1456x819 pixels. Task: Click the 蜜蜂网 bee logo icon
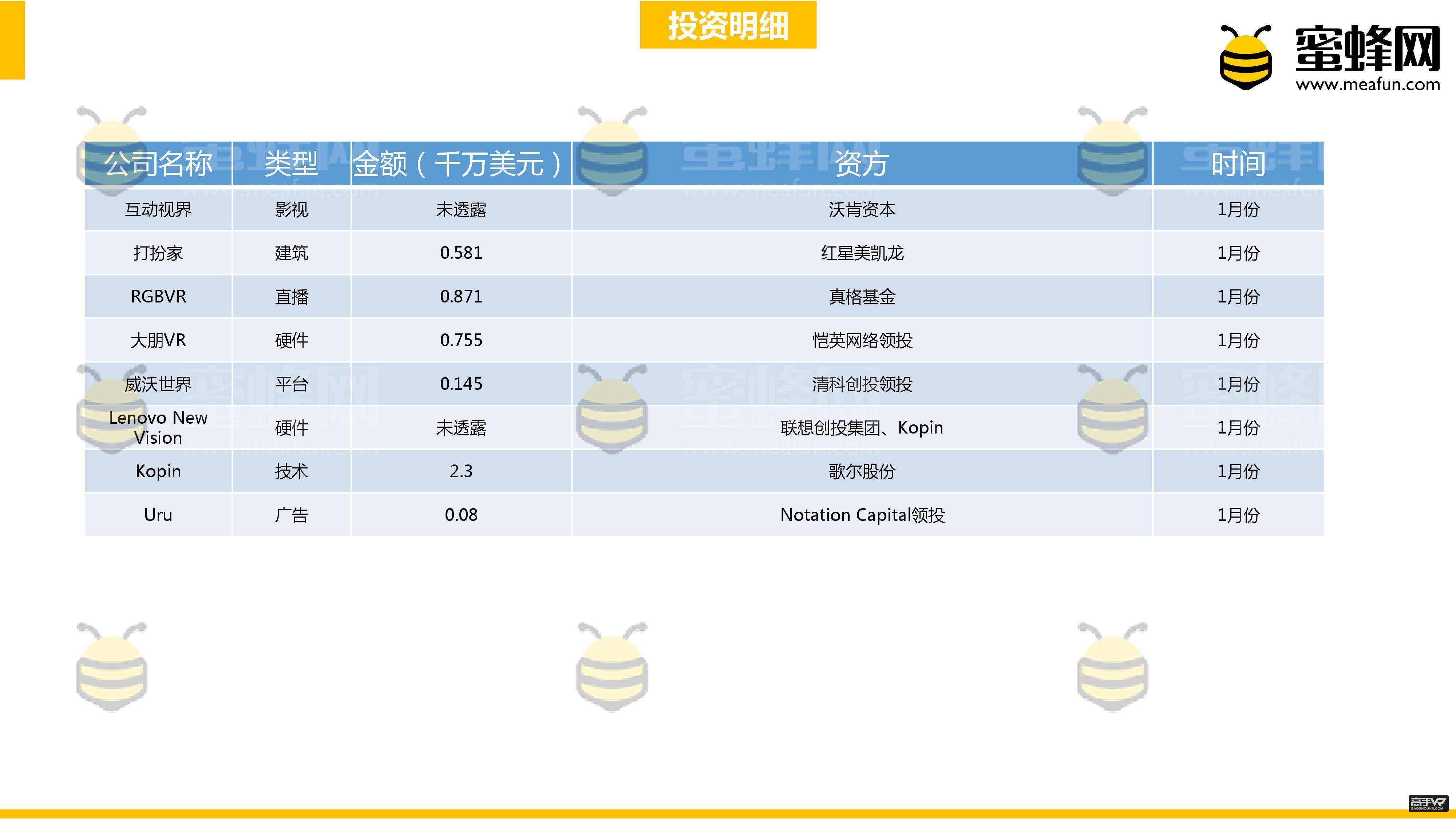[1246, 58]
